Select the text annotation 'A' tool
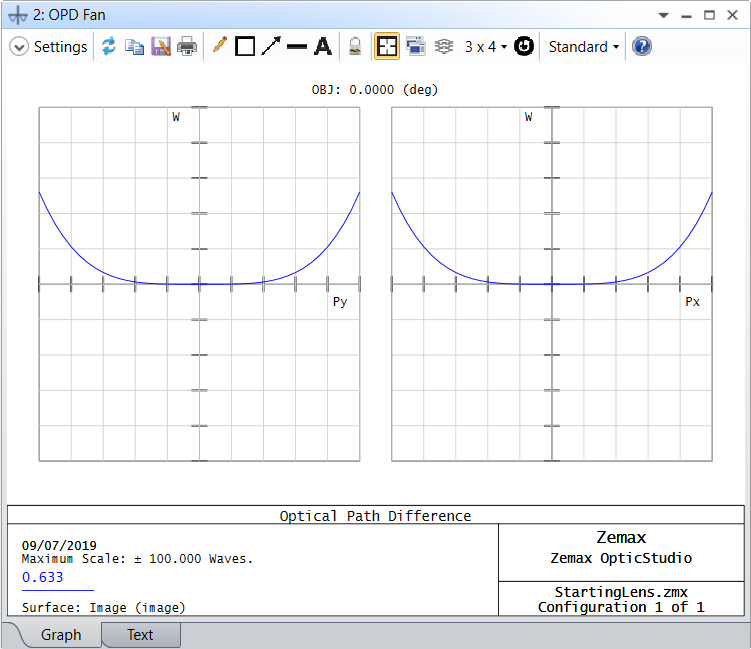This screenshot has width=751, height=649. 323,47
